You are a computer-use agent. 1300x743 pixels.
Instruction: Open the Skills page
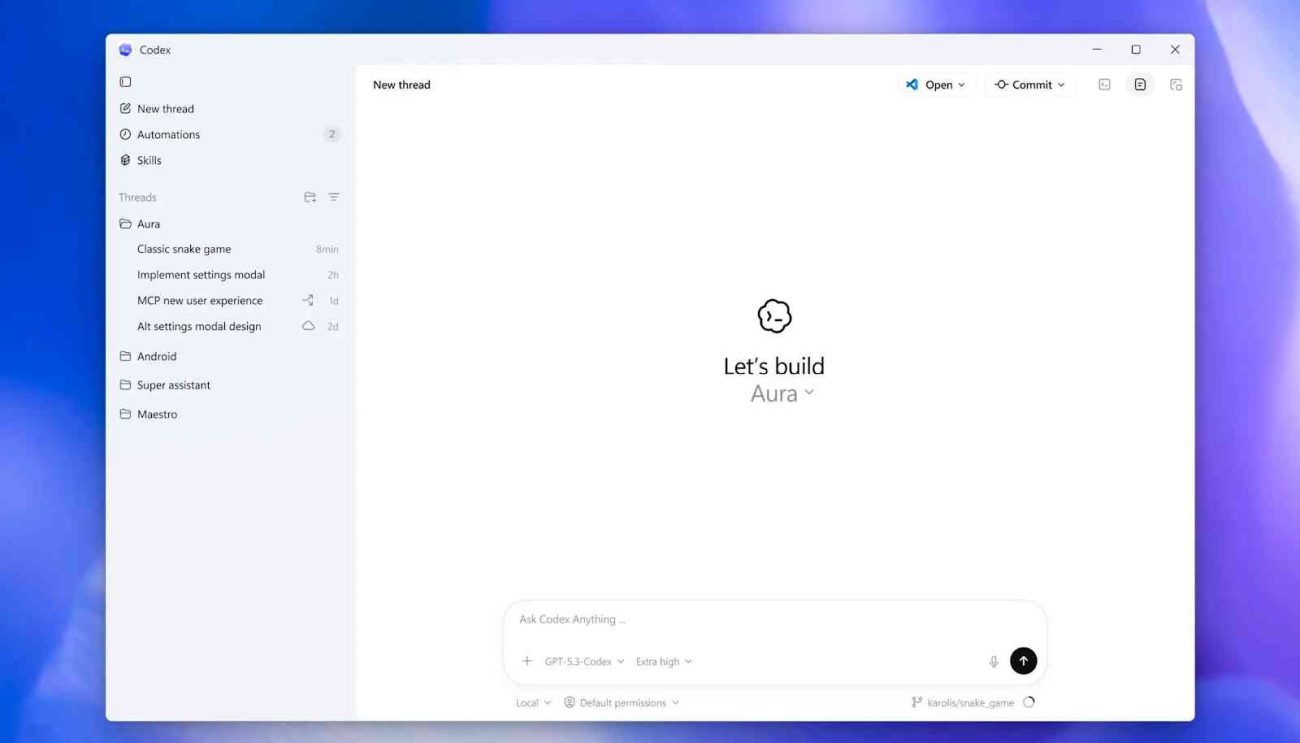pos(149,160)
